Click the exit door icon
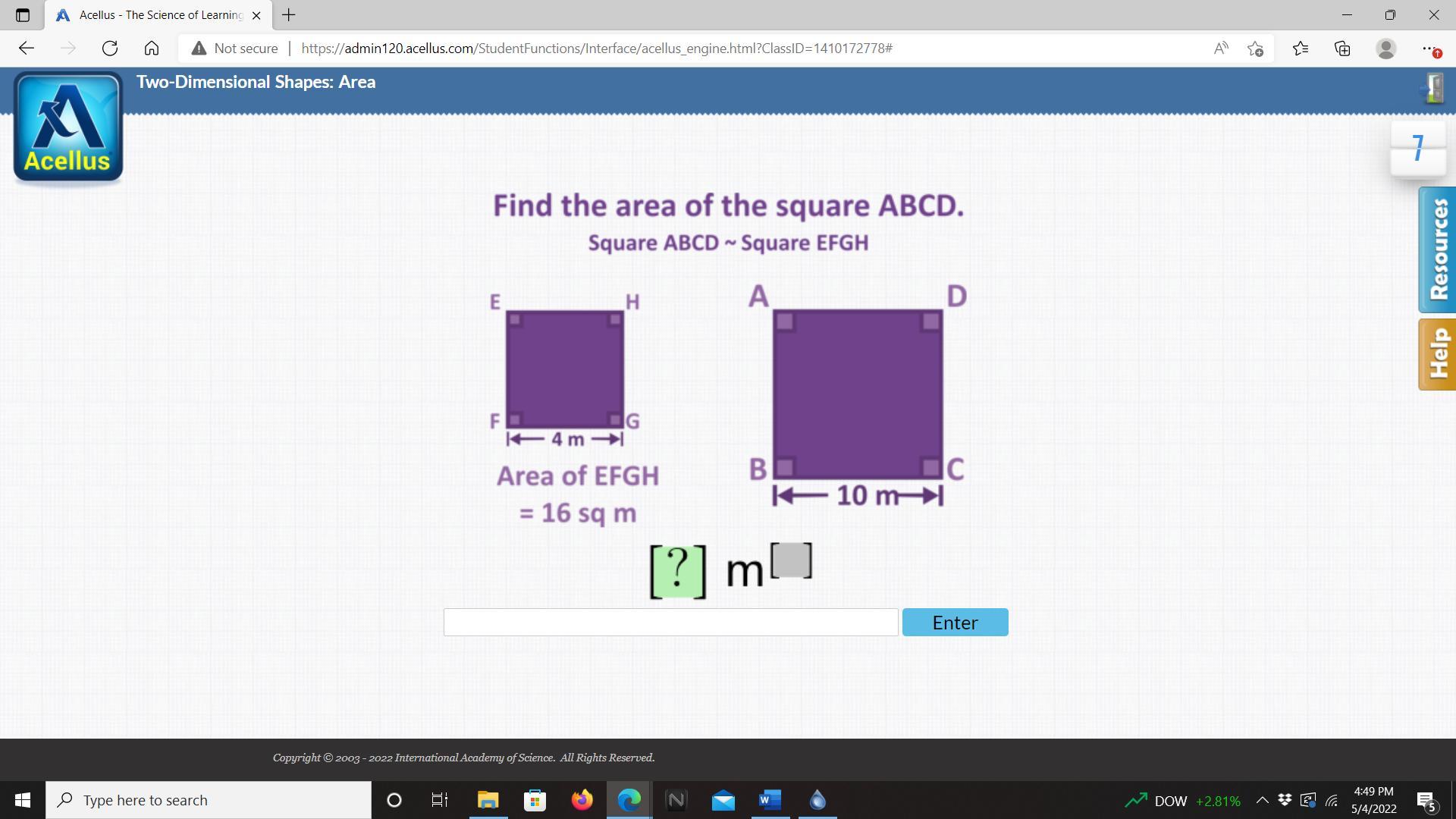The height and width of the screenshot is (819, 1456). tap(1433, 89)
